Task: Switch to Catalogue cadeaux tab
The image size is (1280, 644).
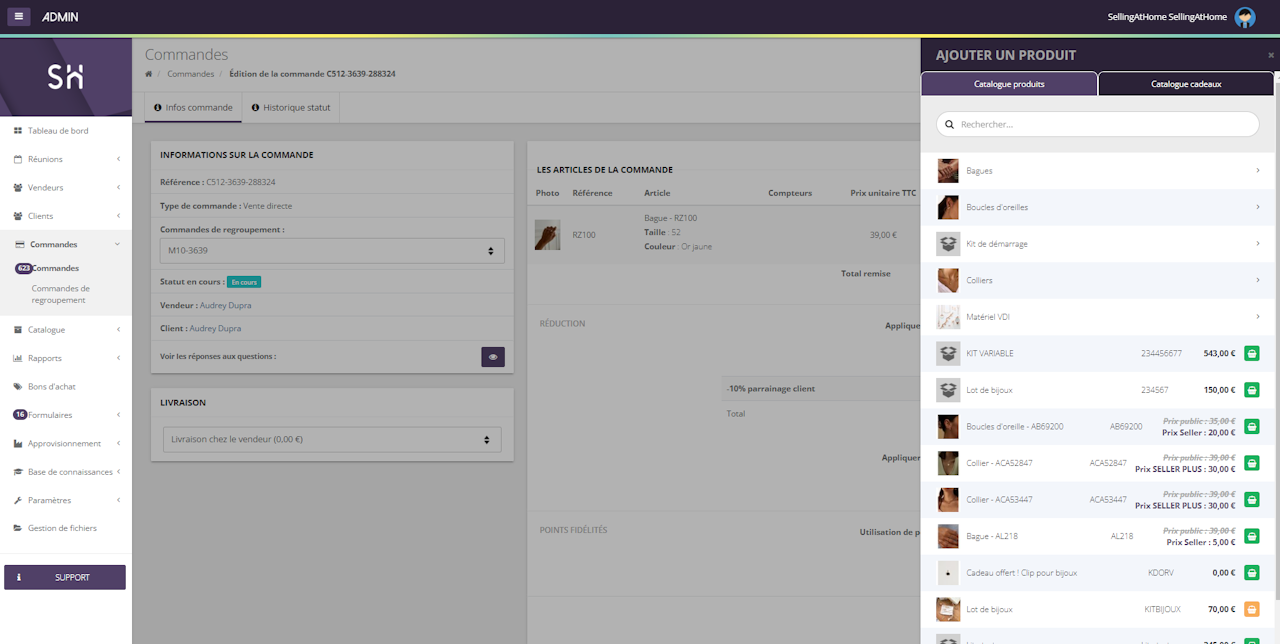Action: click(x=1186, y=84)
